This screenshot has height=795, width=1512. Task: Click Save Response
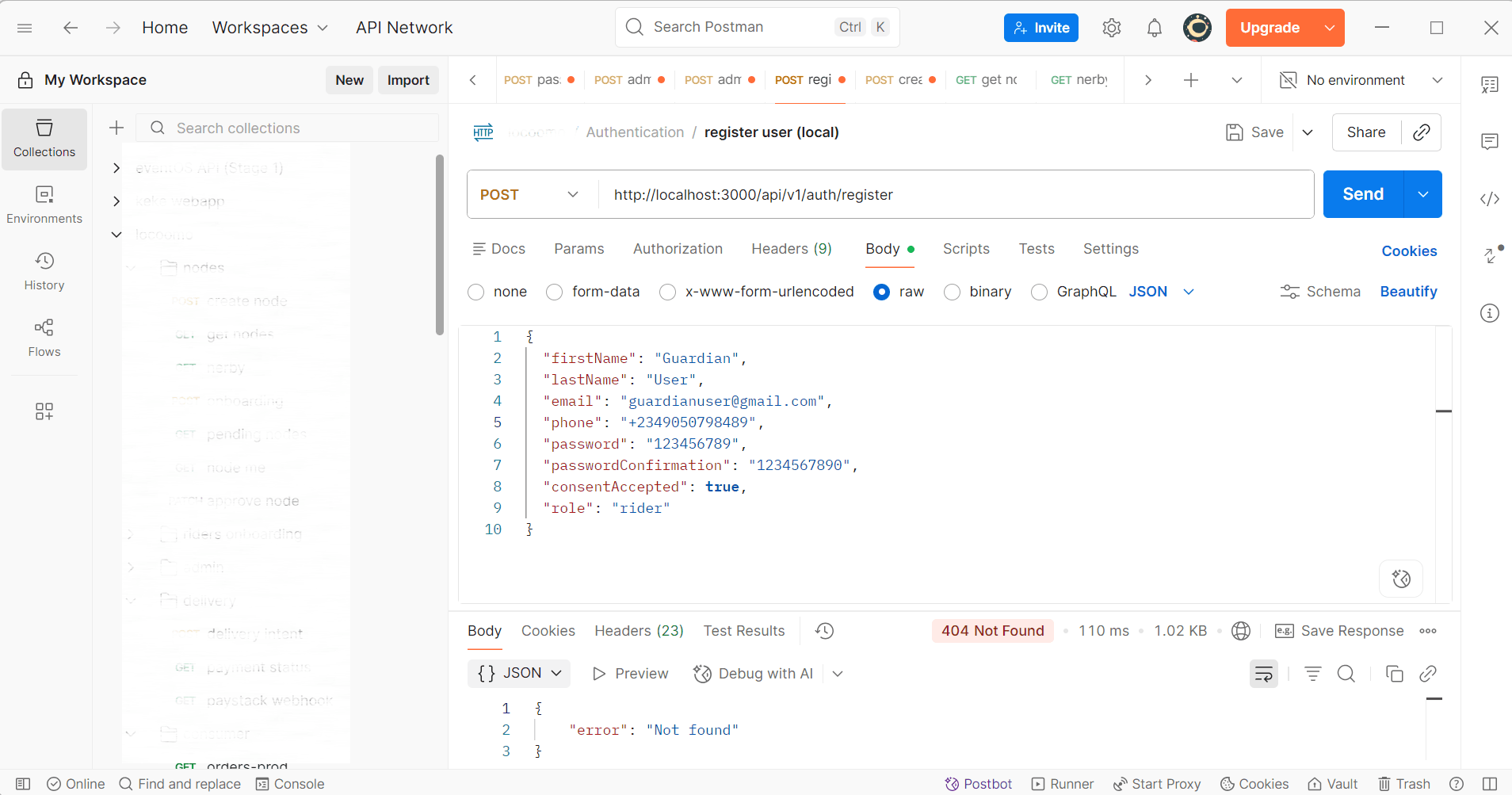click(x=1339, y=631)
